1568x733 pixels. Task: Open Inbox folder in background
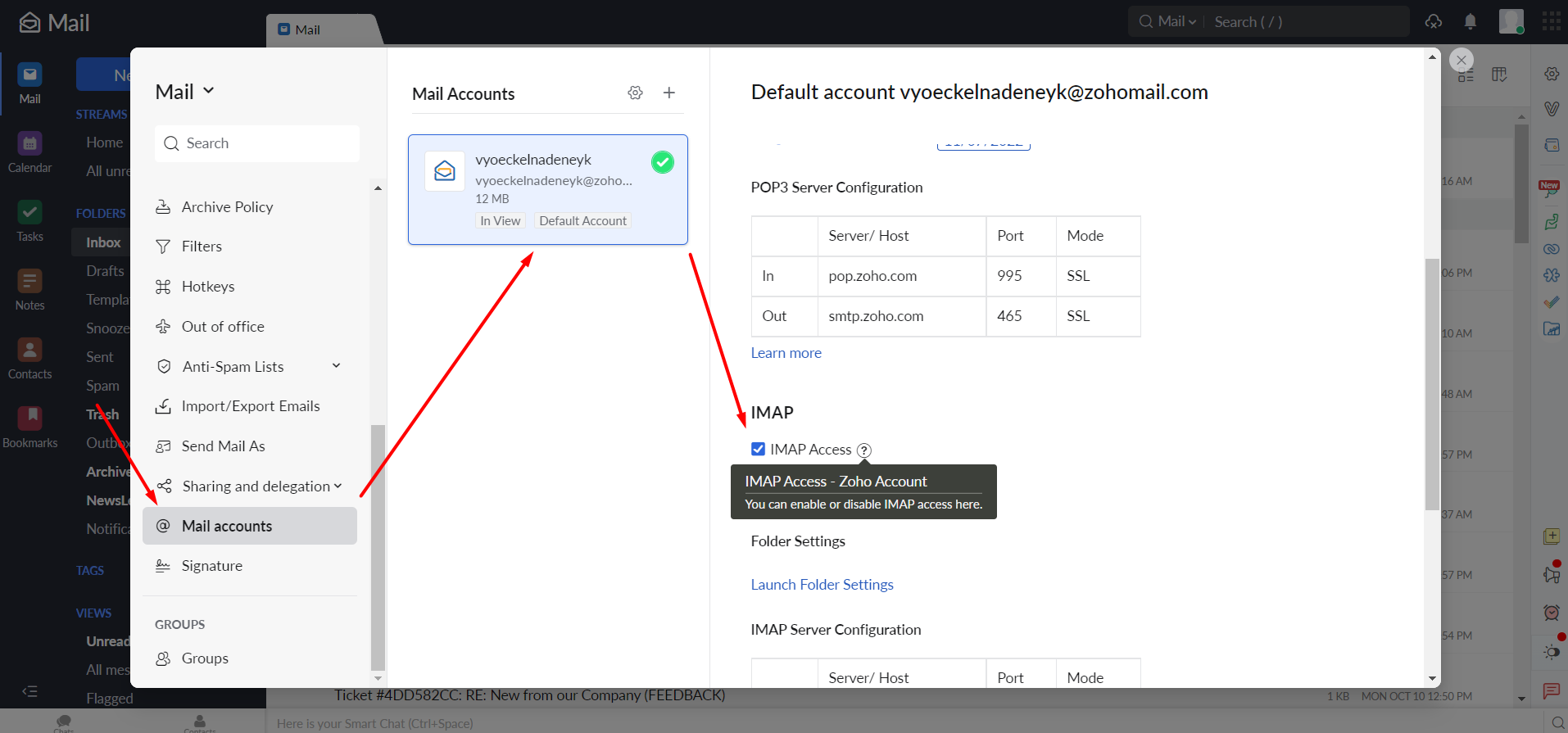pos(103,242)
